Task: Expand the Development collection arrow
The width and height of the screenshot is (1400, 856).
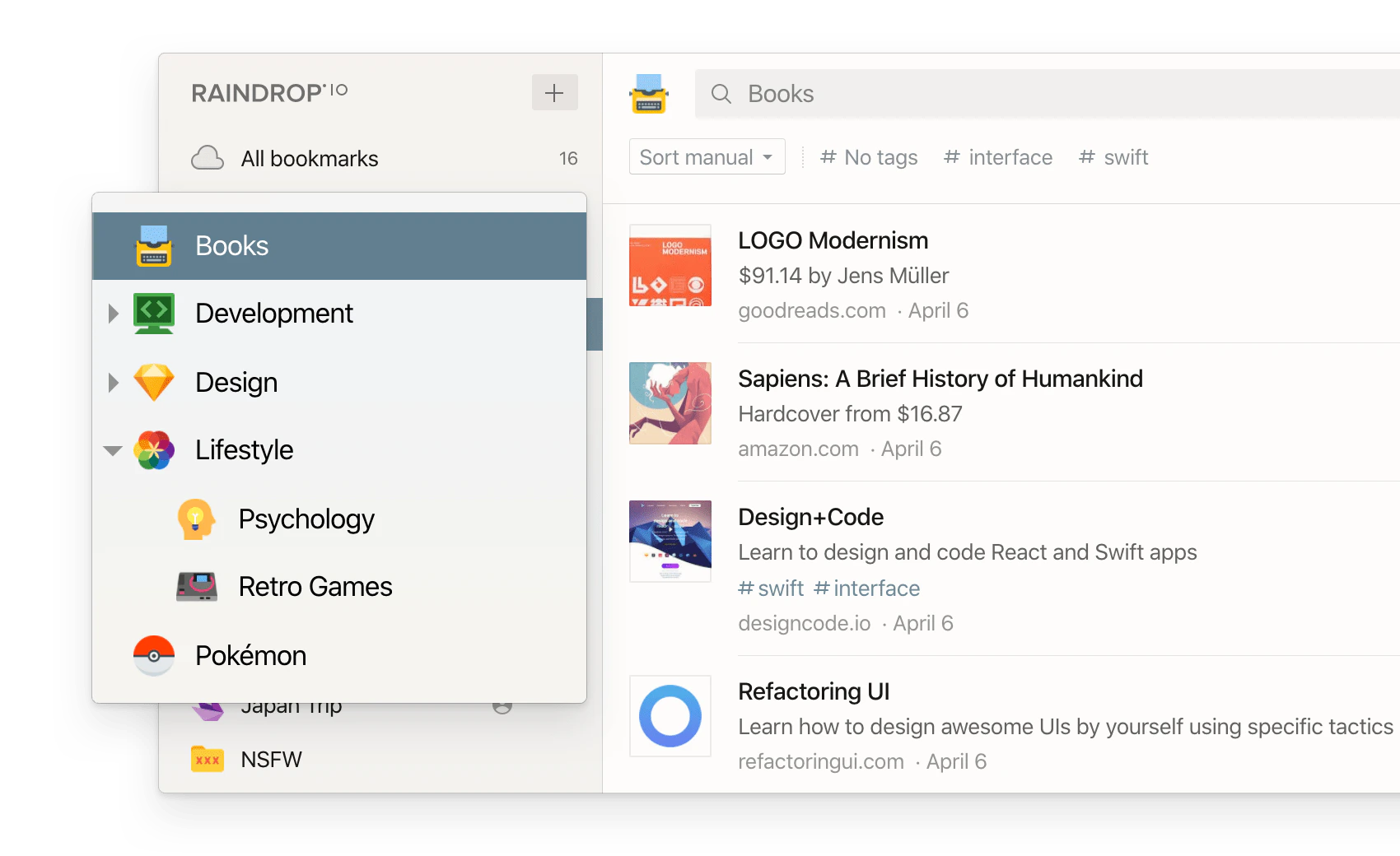Action: [x=114, y=314]
